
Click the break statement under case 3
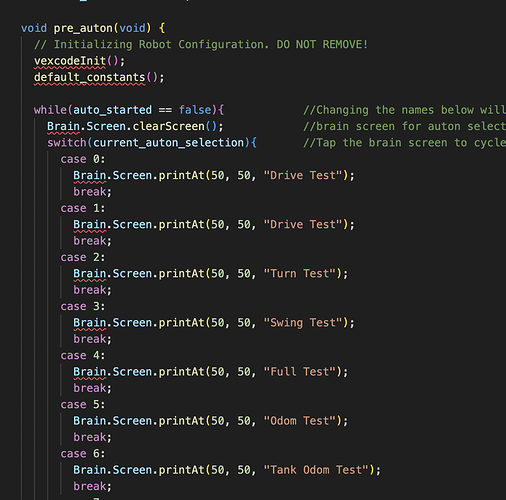[90, 339]
